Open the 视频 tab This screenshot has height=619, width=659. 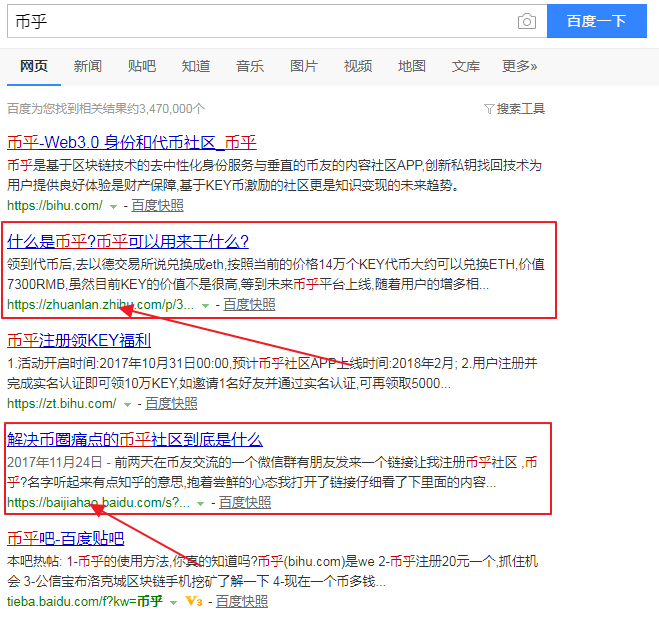(x=358, y=66)
